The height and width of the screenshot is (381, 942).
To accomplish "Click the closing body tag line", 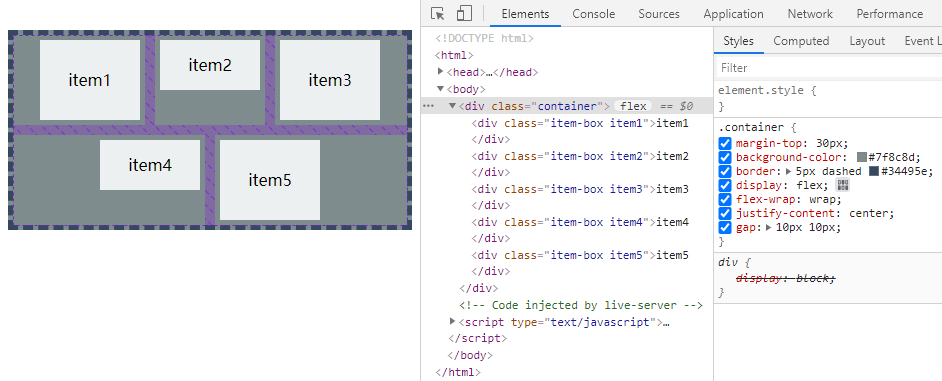I will (x=470, y=355).
